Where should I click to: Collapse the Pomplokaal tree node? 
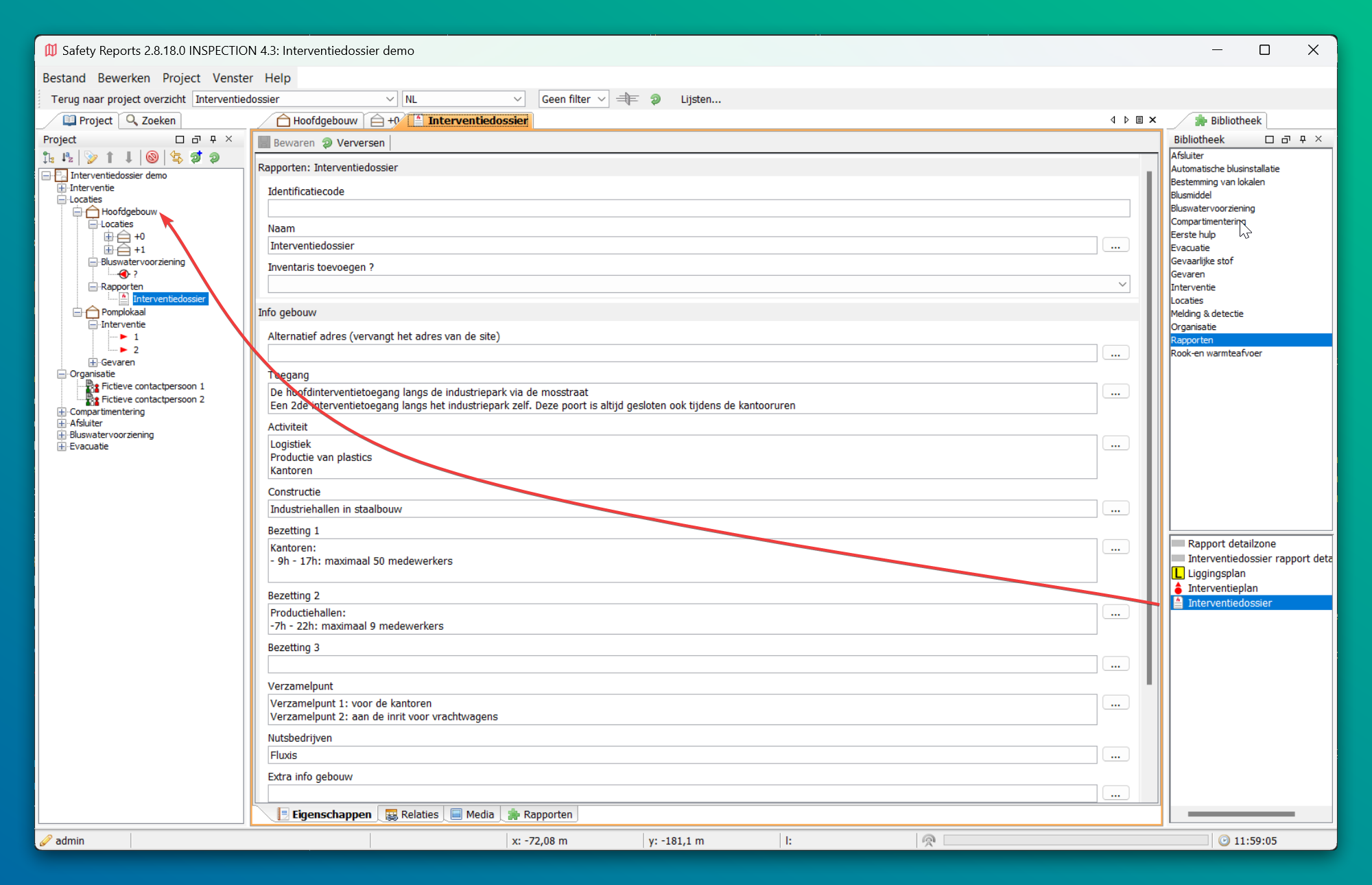(78, 312)
